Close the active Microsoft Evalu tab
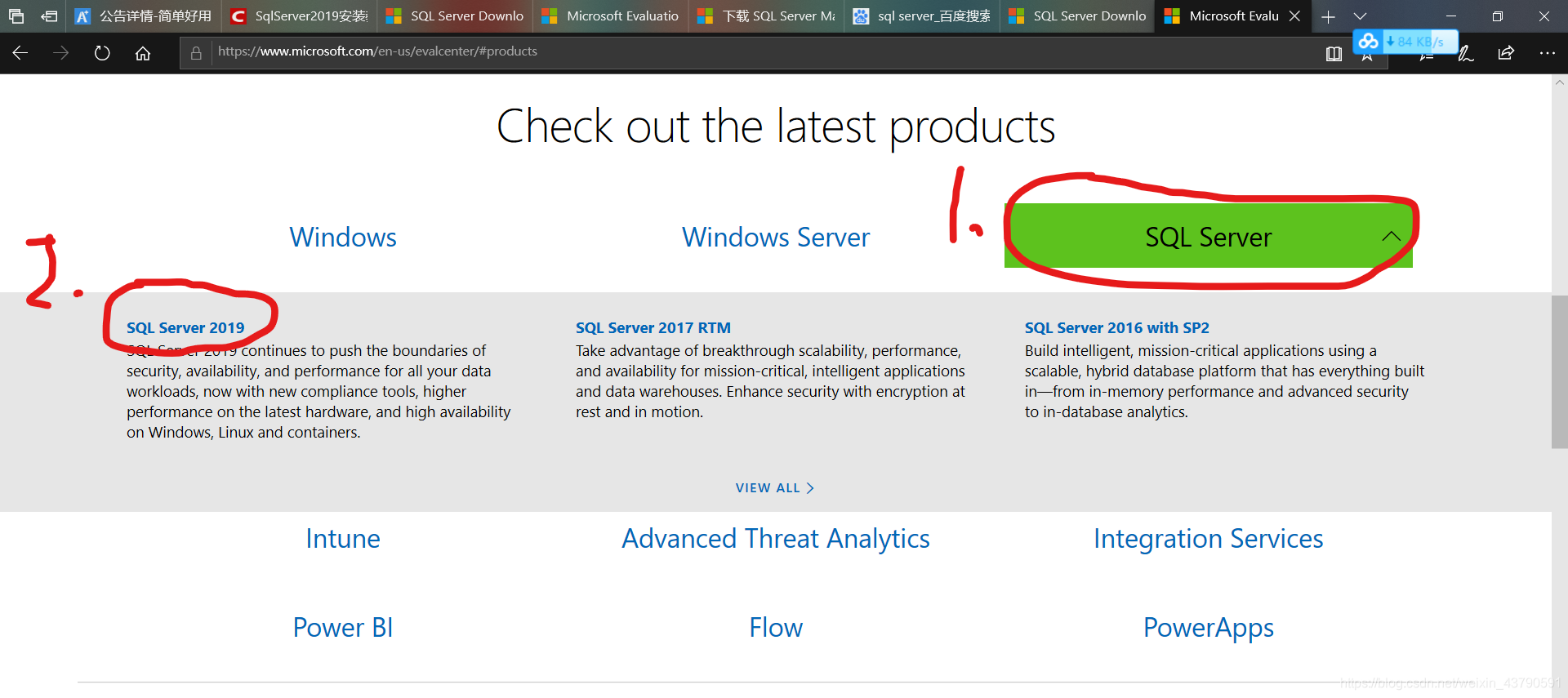This screenshot has width=1568, height=698. (1294, 16)
